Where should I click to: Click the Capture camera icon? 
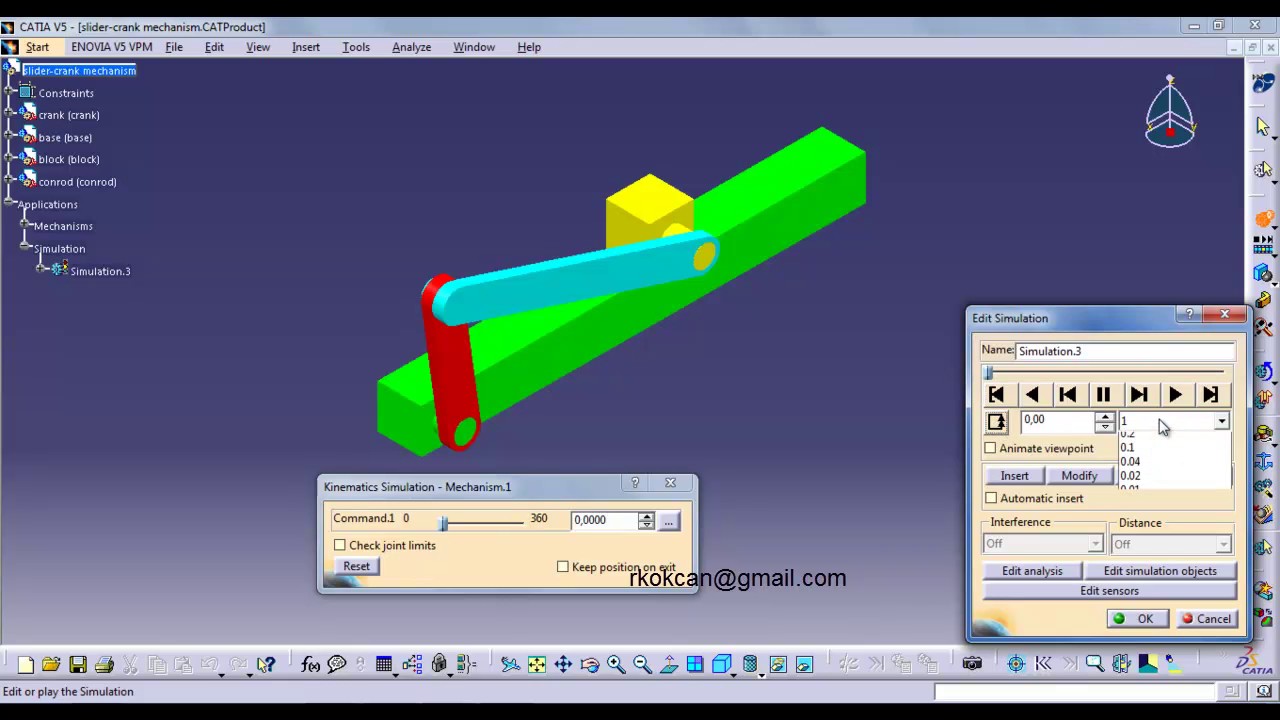pyautogui.click(x=972, y=664)
